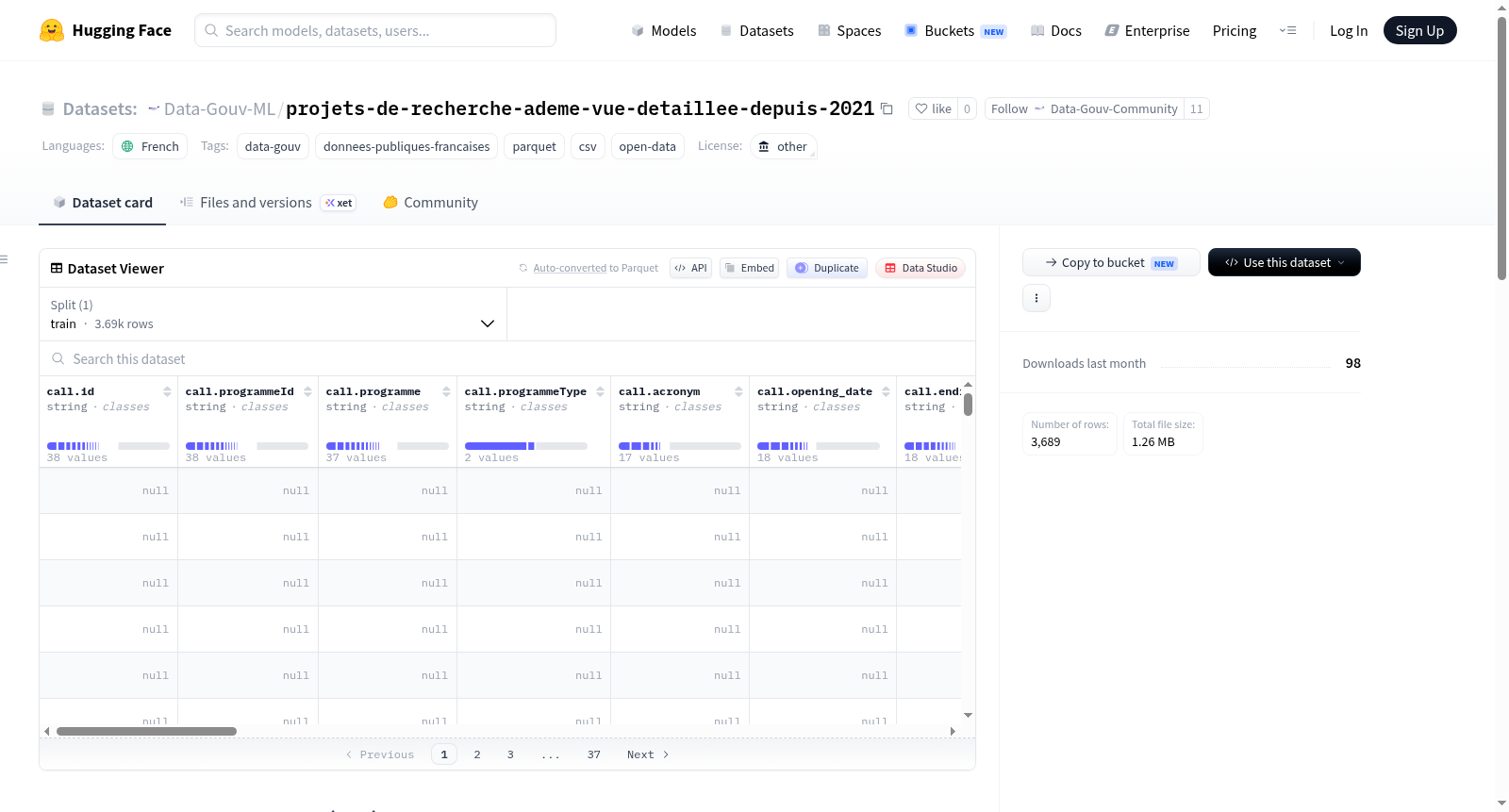Go to page 3 of results

(510, 754)
